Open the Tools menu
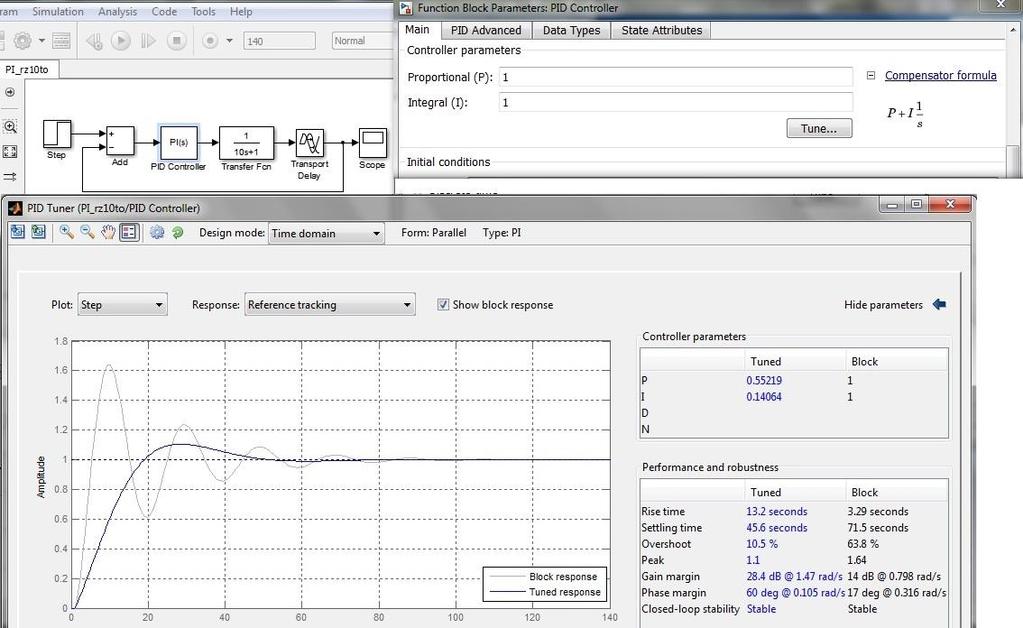 pos(204,12)
